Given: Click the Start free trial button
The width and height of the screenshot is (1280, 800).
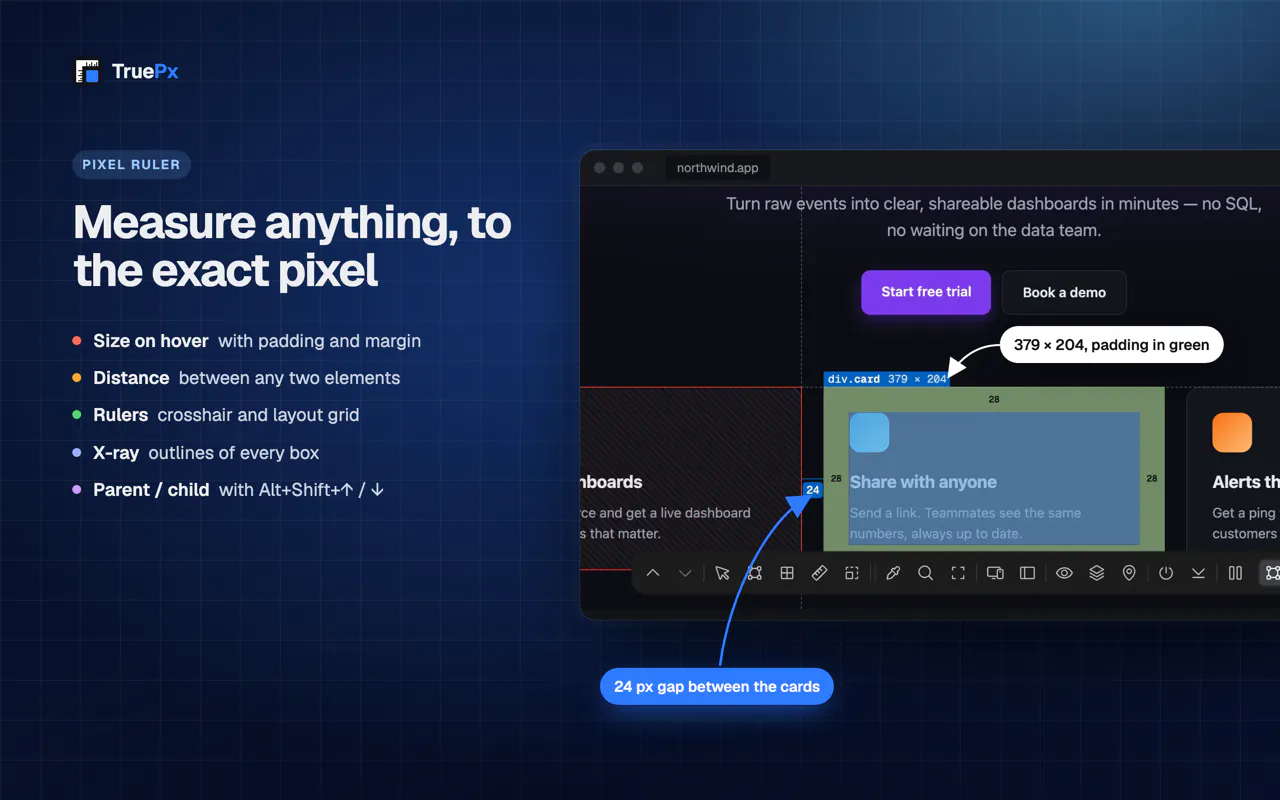Looking at the screenshot, I should click(x=926, y=292).
